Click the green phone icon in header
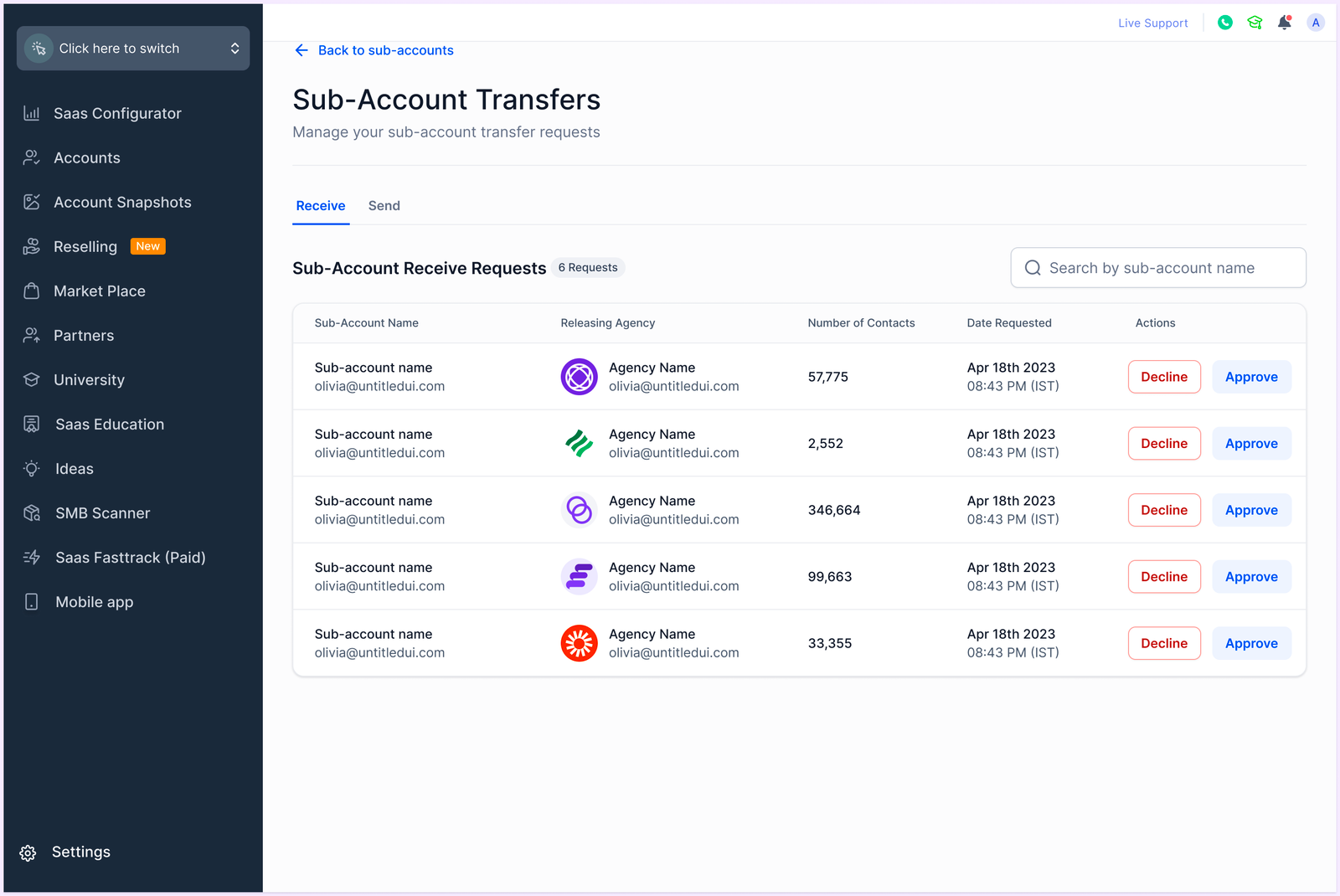 1224,23
